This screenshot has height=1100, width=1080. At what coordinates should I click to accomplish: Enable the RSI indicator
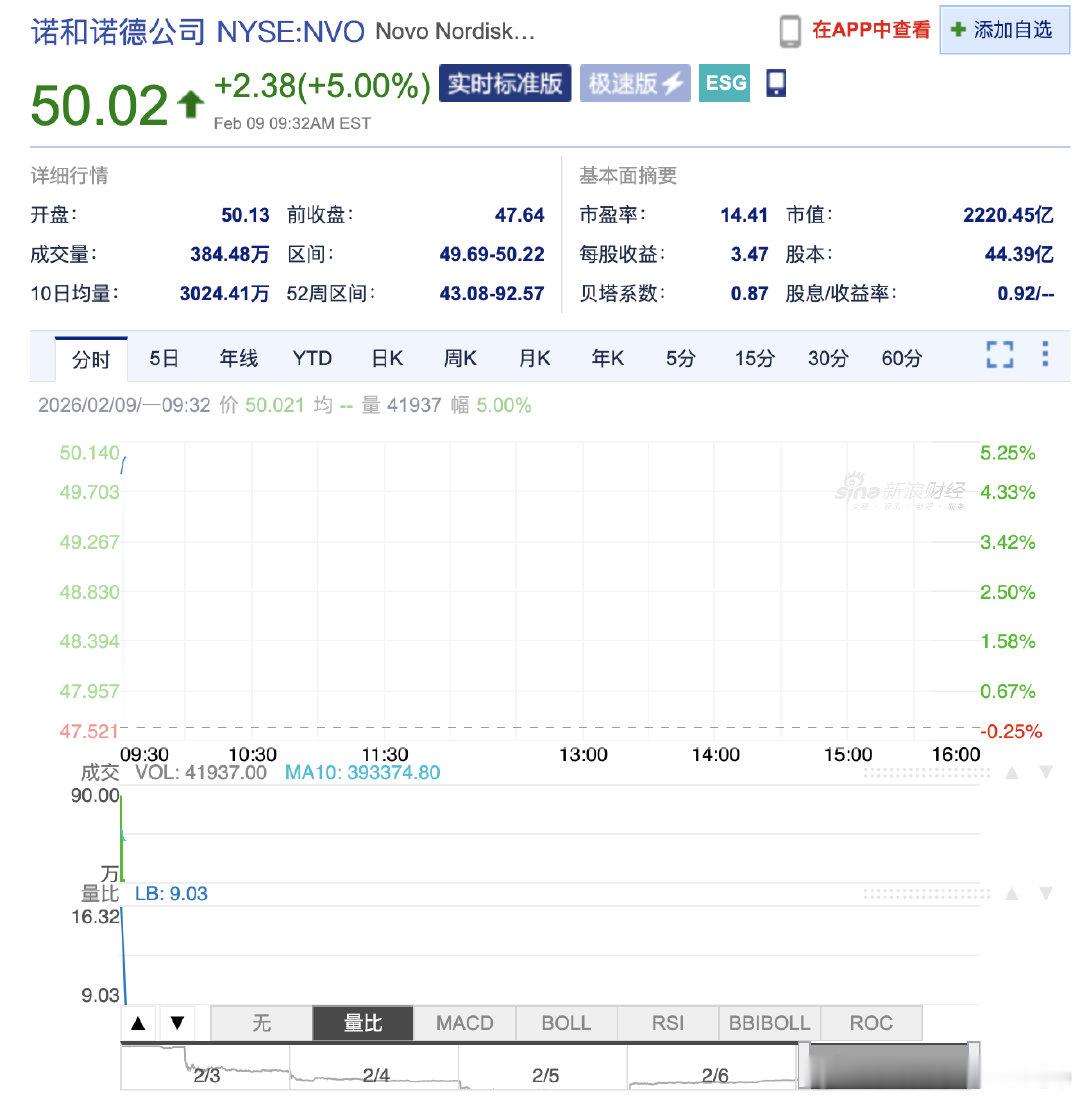tap(667, 1023)
